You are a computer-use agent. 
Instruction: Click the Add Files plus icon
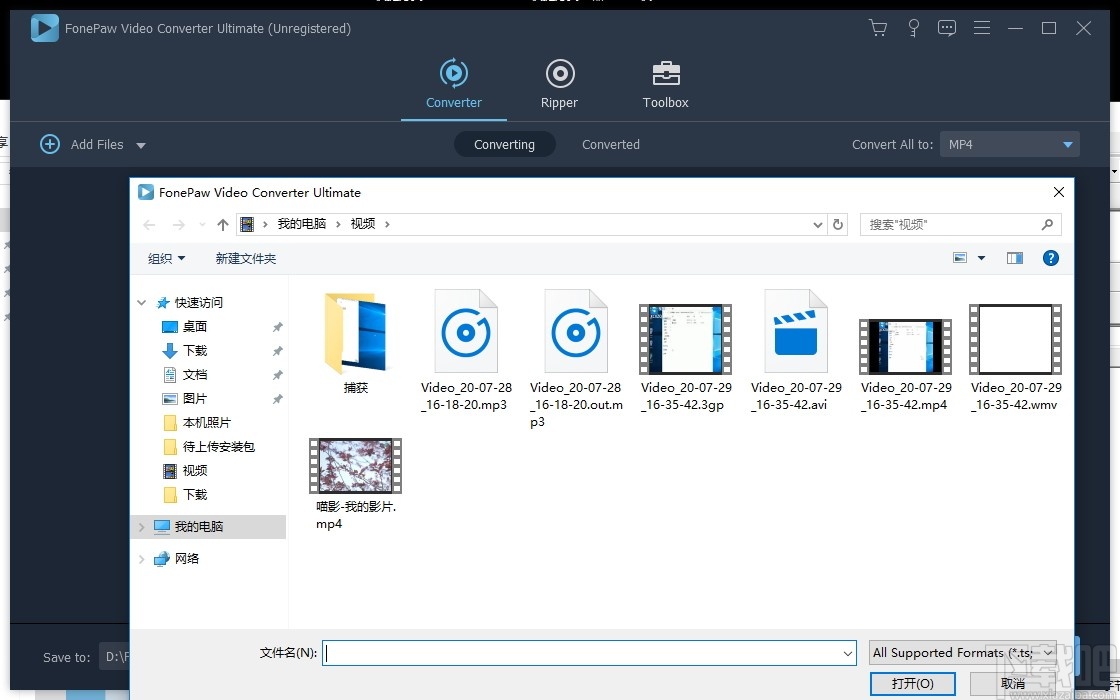coord(50,144)
